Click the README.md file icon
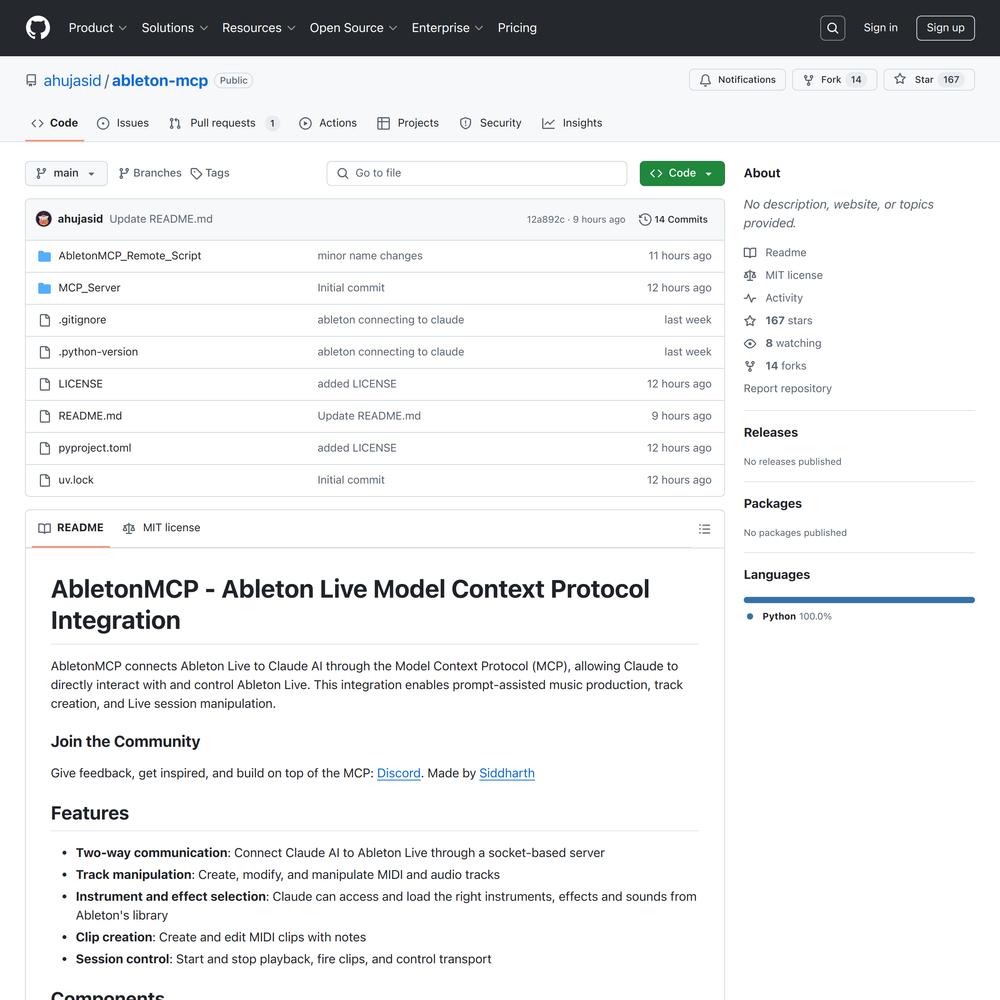 45,416
